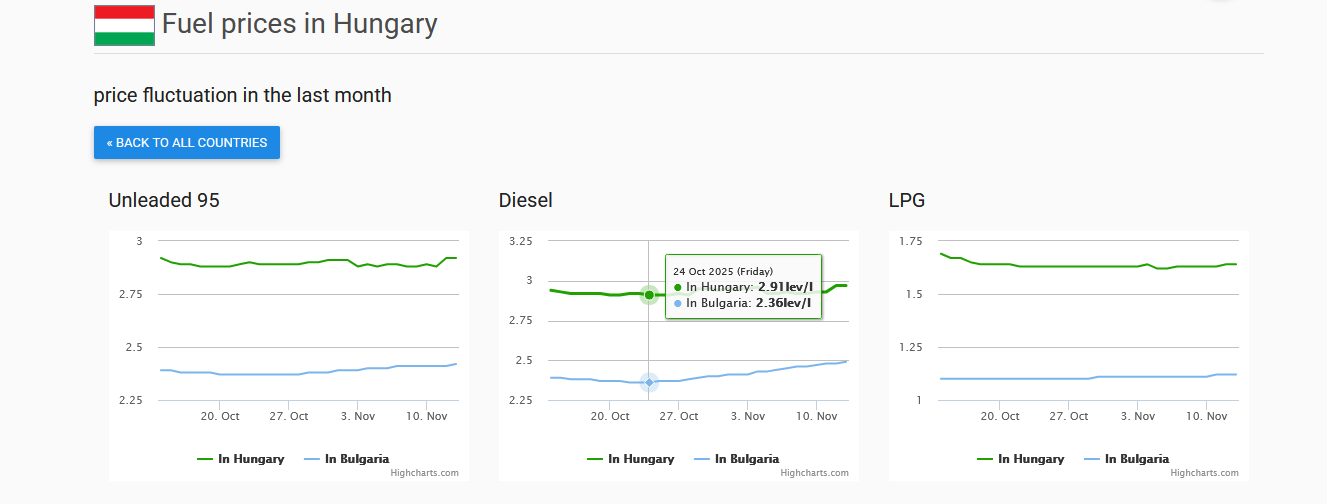Open Highcharts.com link under Diesel chart

pyautogui.click(x=815, y=473)
